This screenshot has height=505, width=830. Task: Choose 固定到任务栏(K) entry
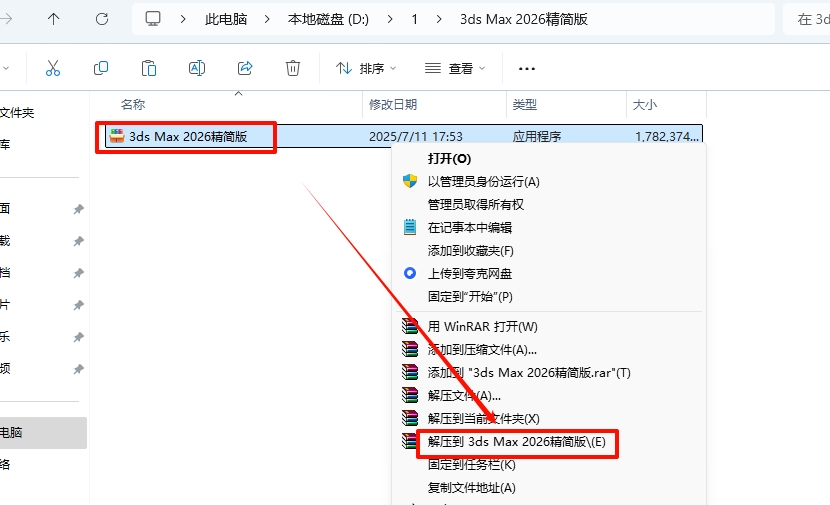coord(472,465)
